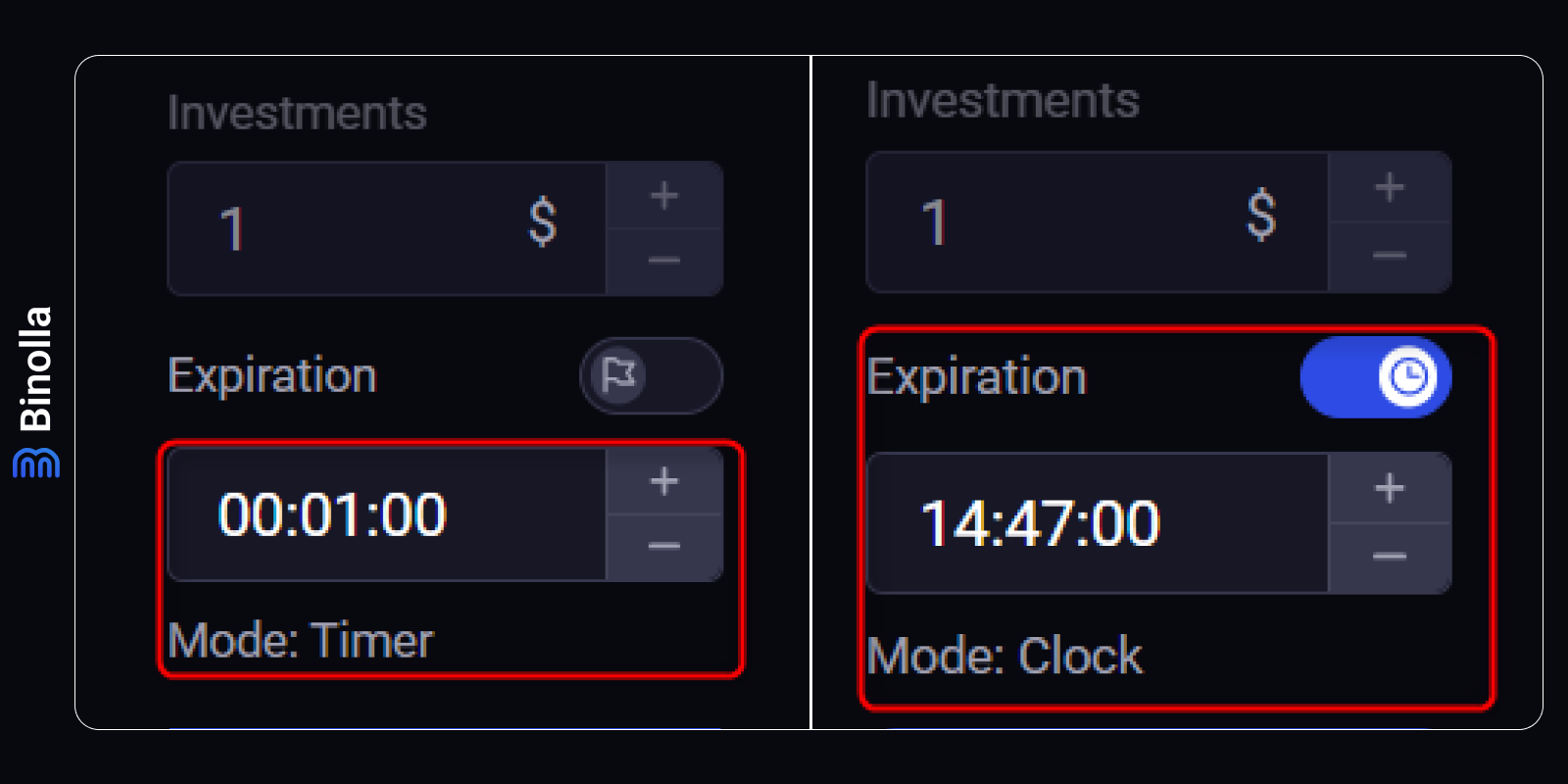Increase investment amount in Timer panel

[664, 196]
